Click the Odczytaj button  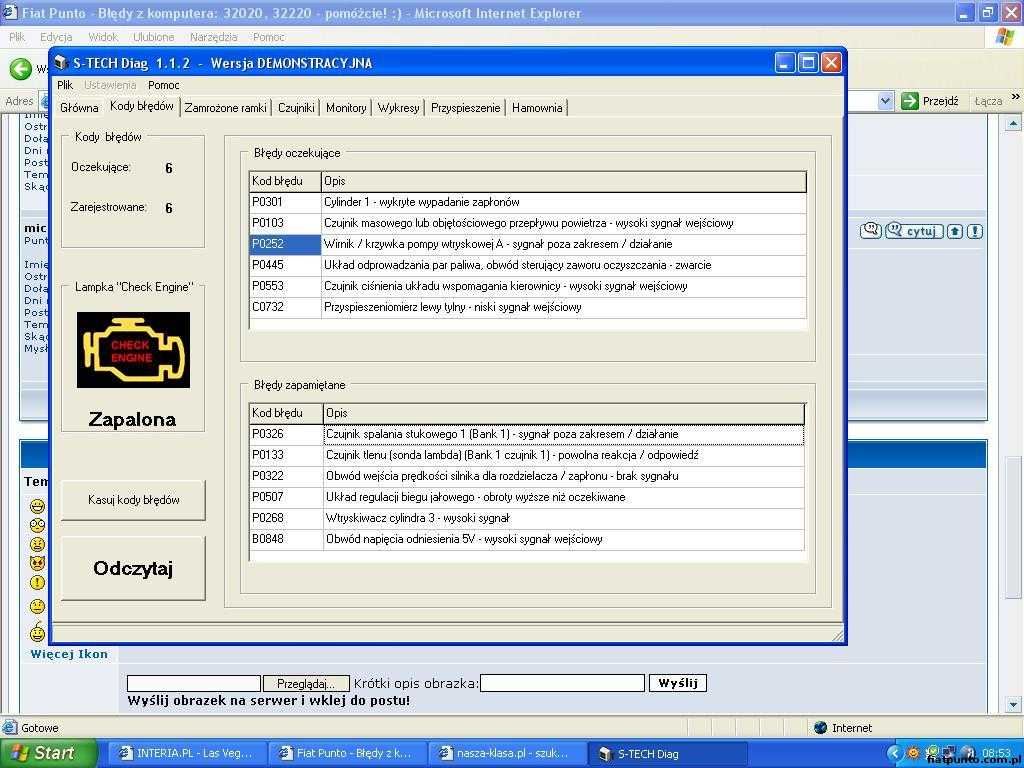coord(133,568)
